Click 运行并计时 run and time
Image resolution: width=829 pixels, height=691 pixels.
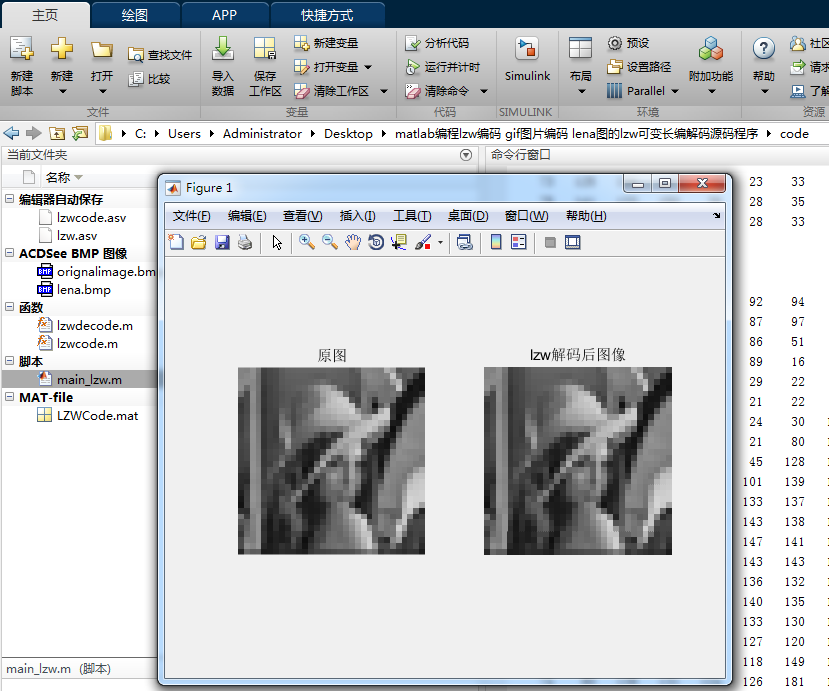pyautogui.click(x=443, y=67)
